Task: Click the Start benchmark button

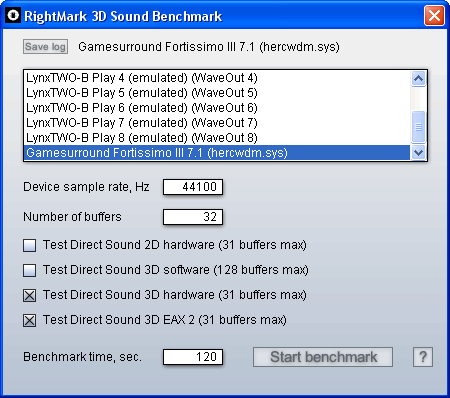Action: (323, 357)
